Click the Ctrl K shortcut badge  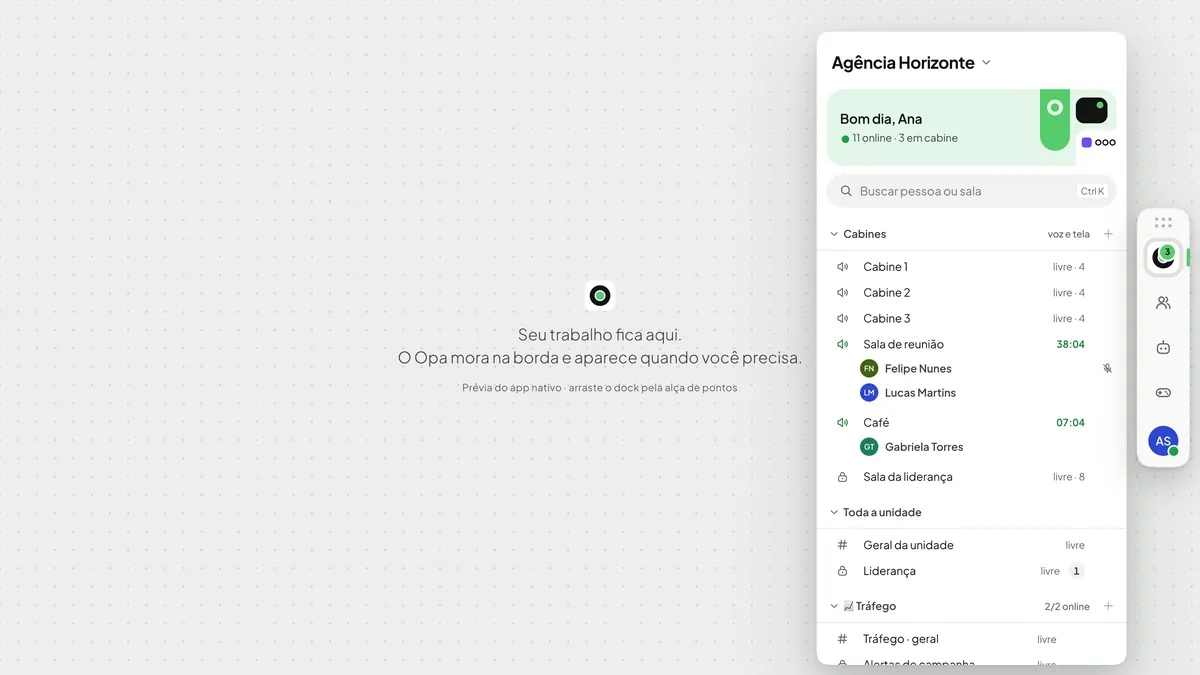point(1092,191)
